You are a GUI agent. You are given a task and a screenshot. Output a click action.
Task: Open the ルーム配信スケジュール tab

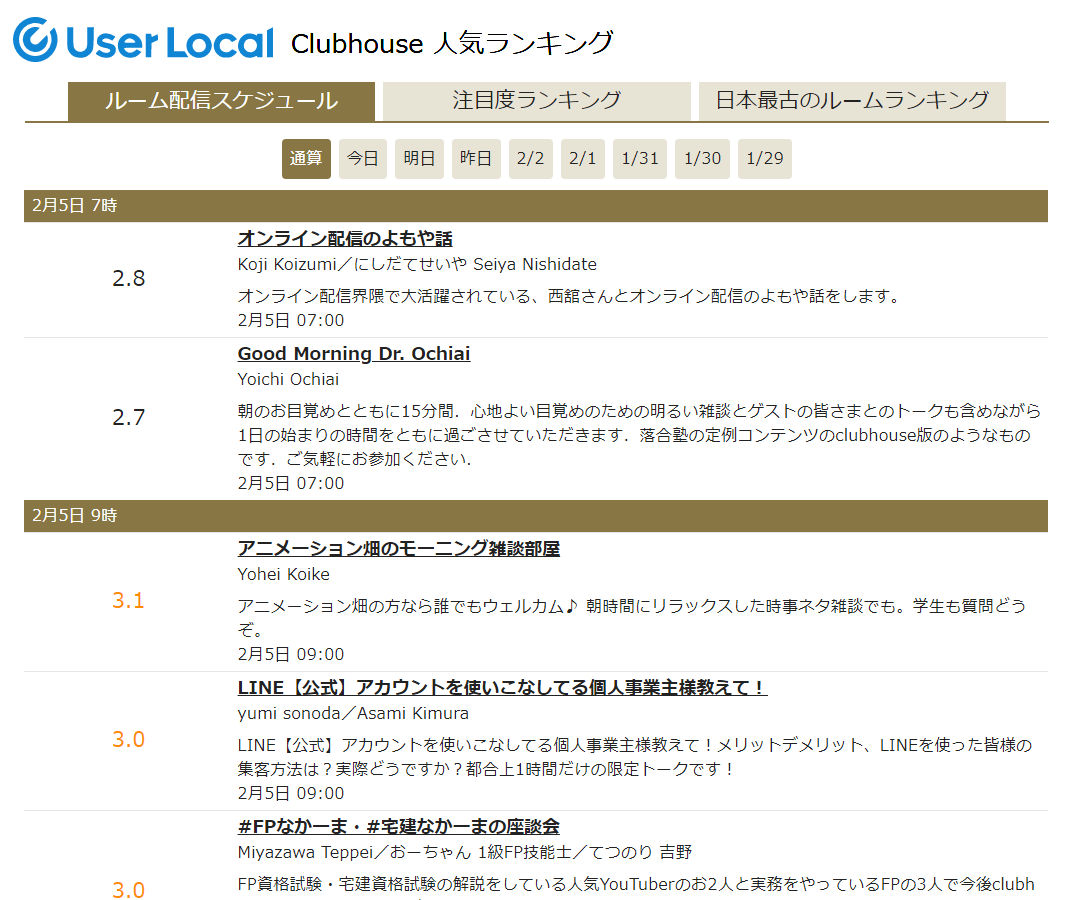[x=221, y=101]
